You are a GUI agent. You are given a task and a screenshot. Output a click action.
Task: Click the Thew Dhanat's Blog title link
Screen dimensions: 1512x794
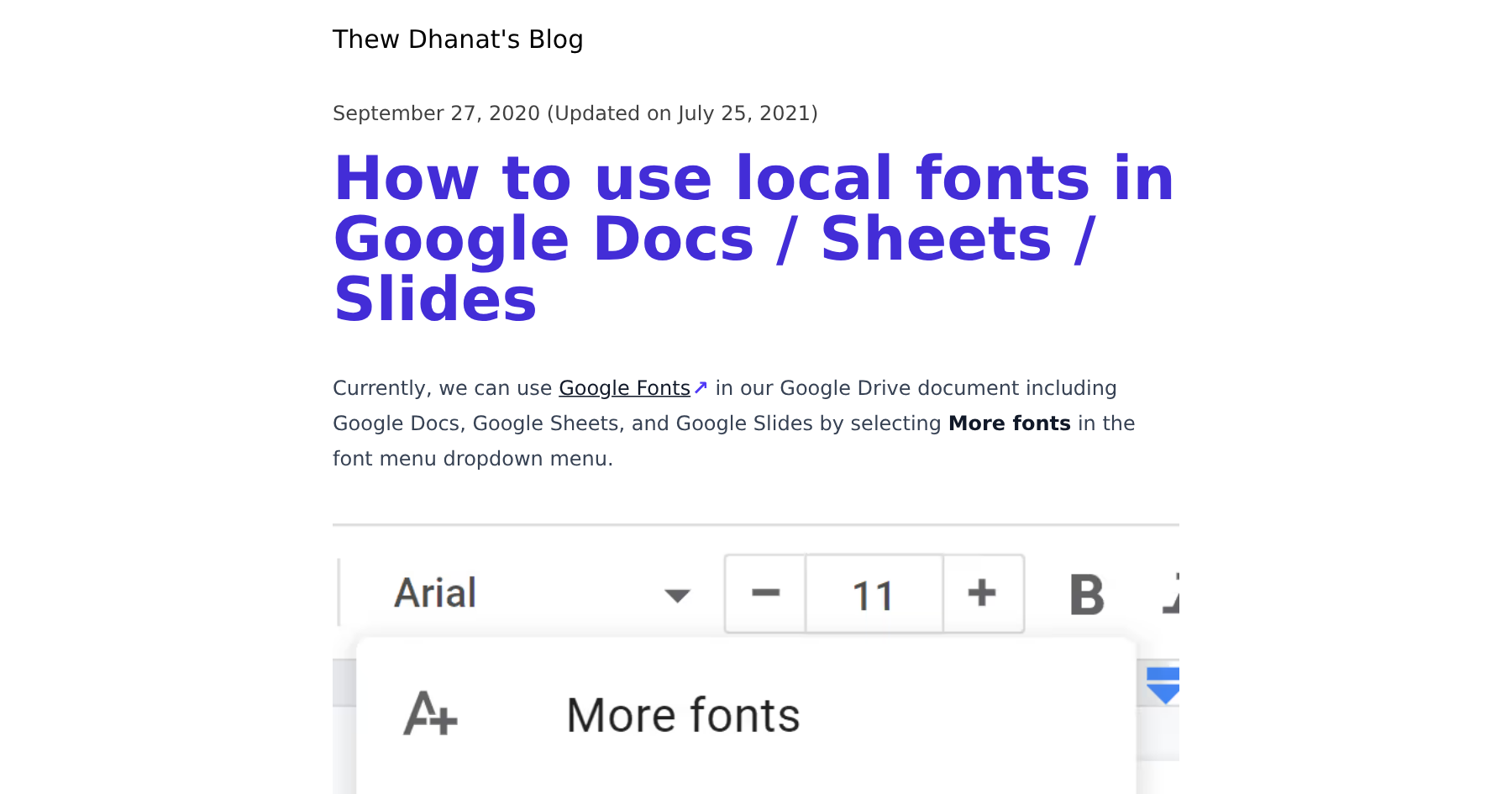458,39
